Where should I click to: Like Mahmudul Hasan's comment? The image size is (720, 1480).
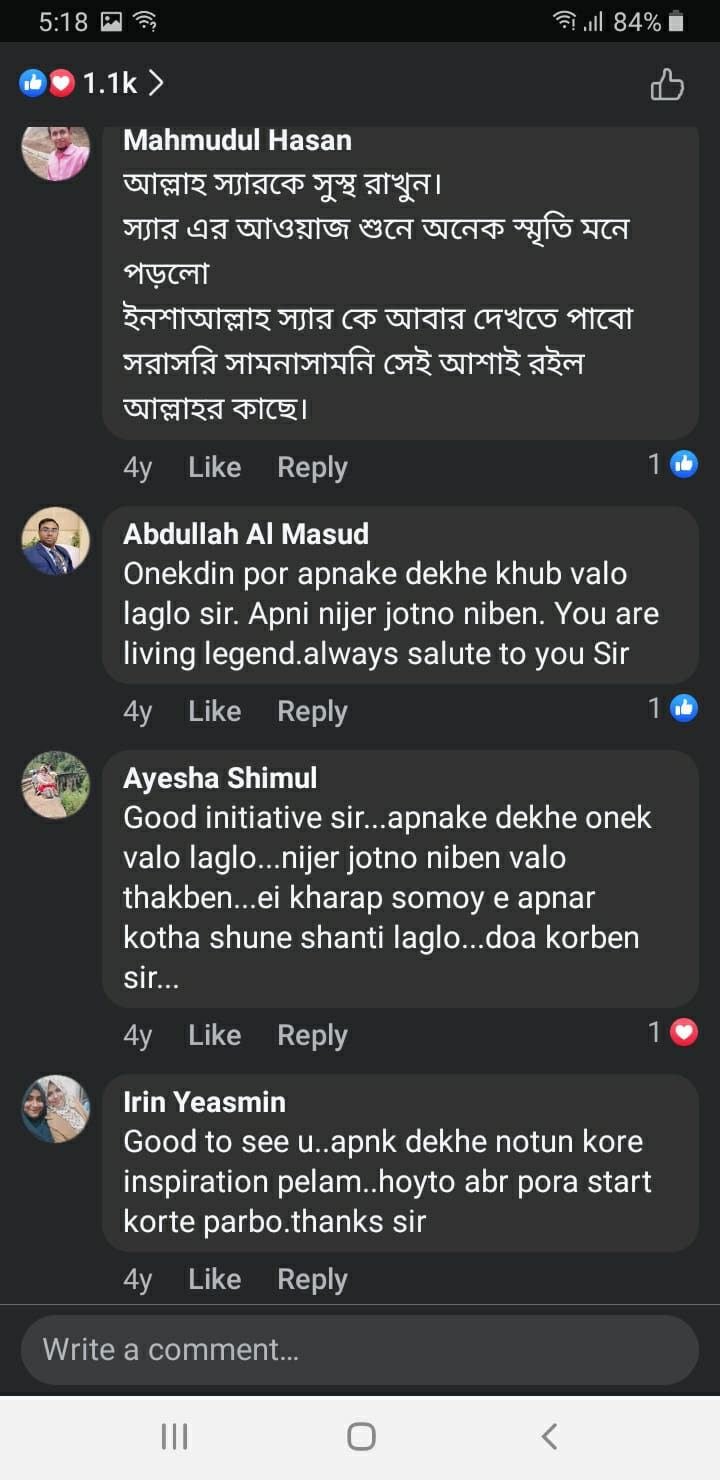point(214,467)
